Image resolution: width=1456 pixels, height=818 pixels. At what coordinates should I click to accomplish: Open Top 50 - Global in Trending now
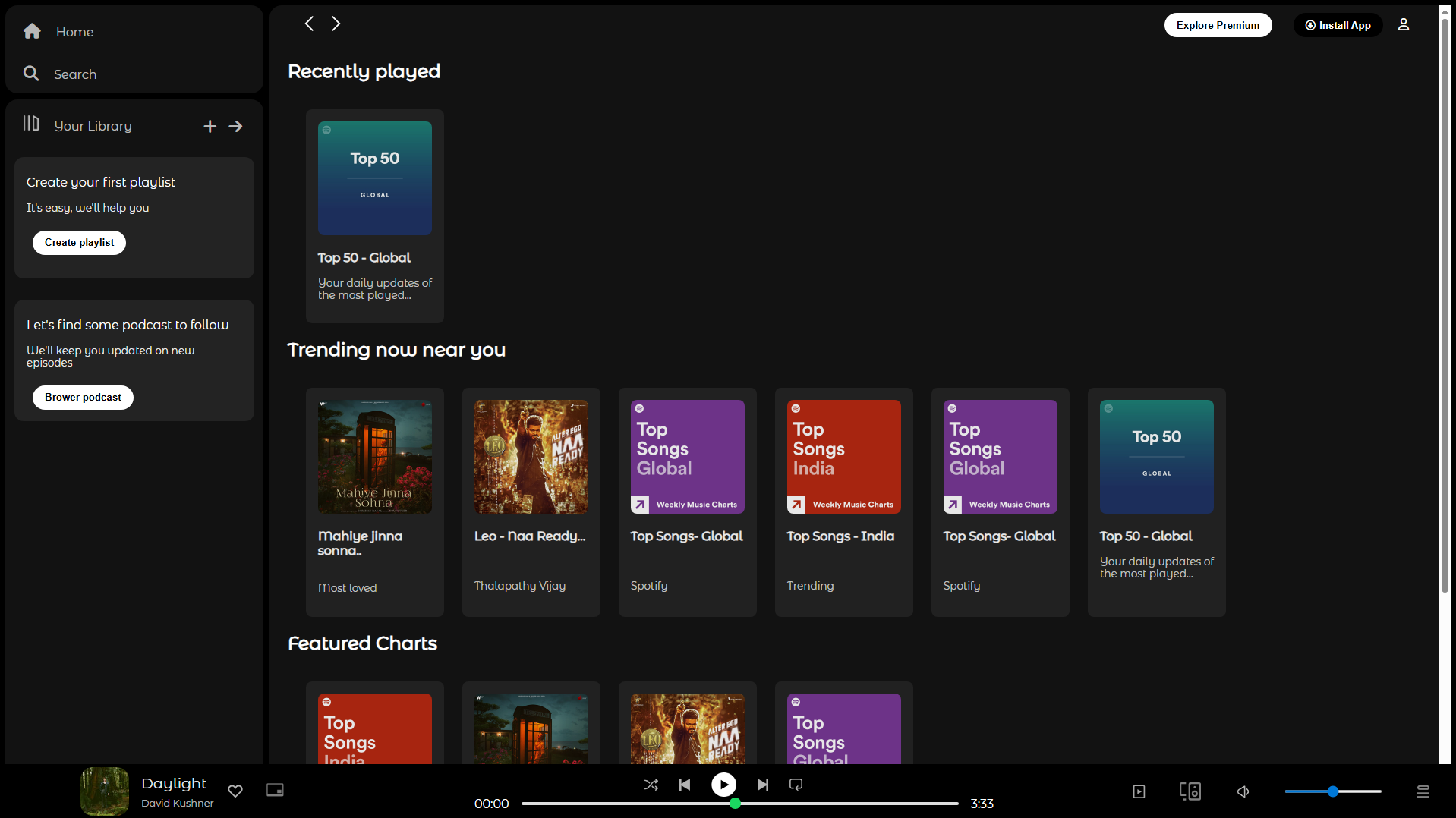tap(1157, 502)
